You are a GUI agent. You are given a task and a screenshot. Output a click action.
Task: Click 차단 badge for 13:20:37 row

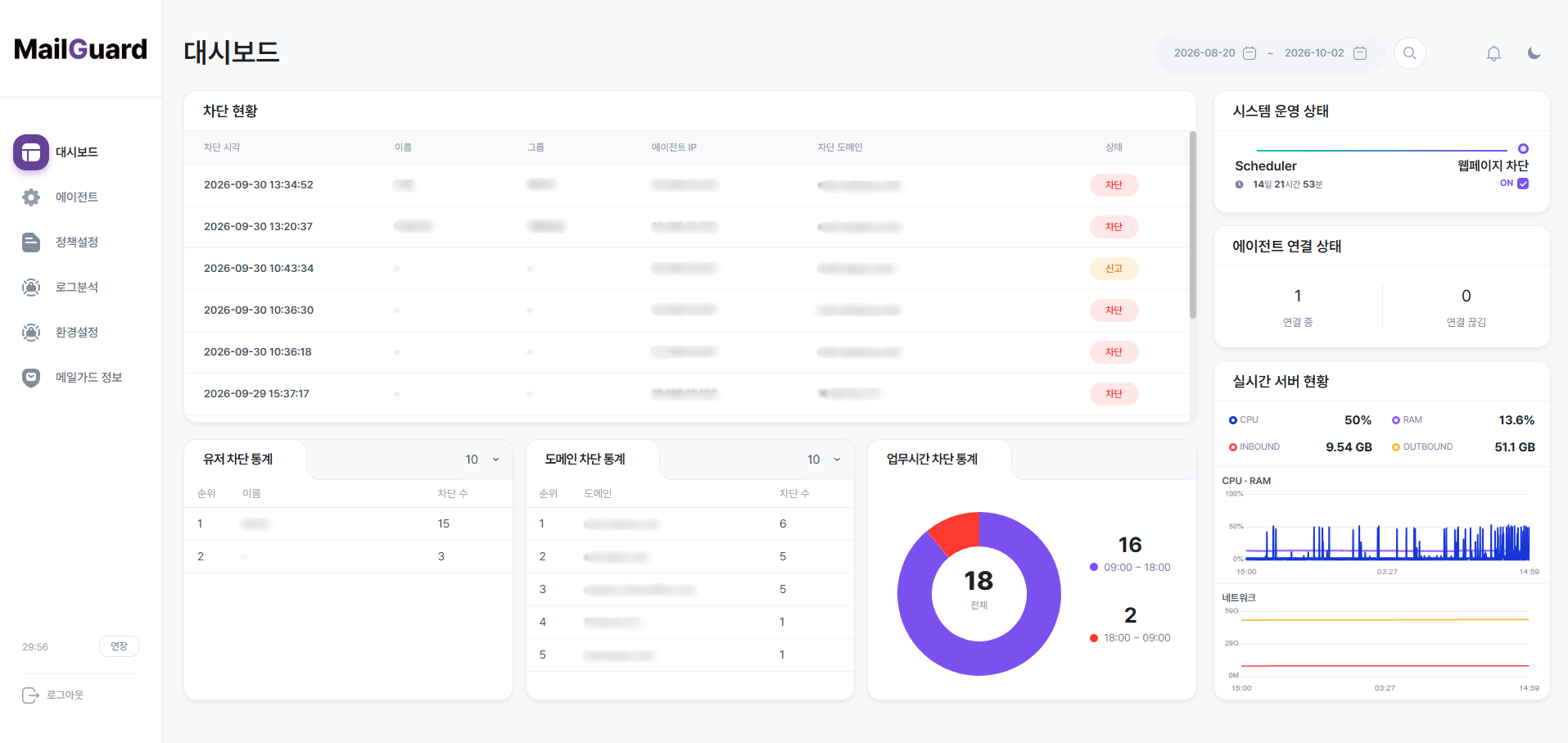(1114, 227)
